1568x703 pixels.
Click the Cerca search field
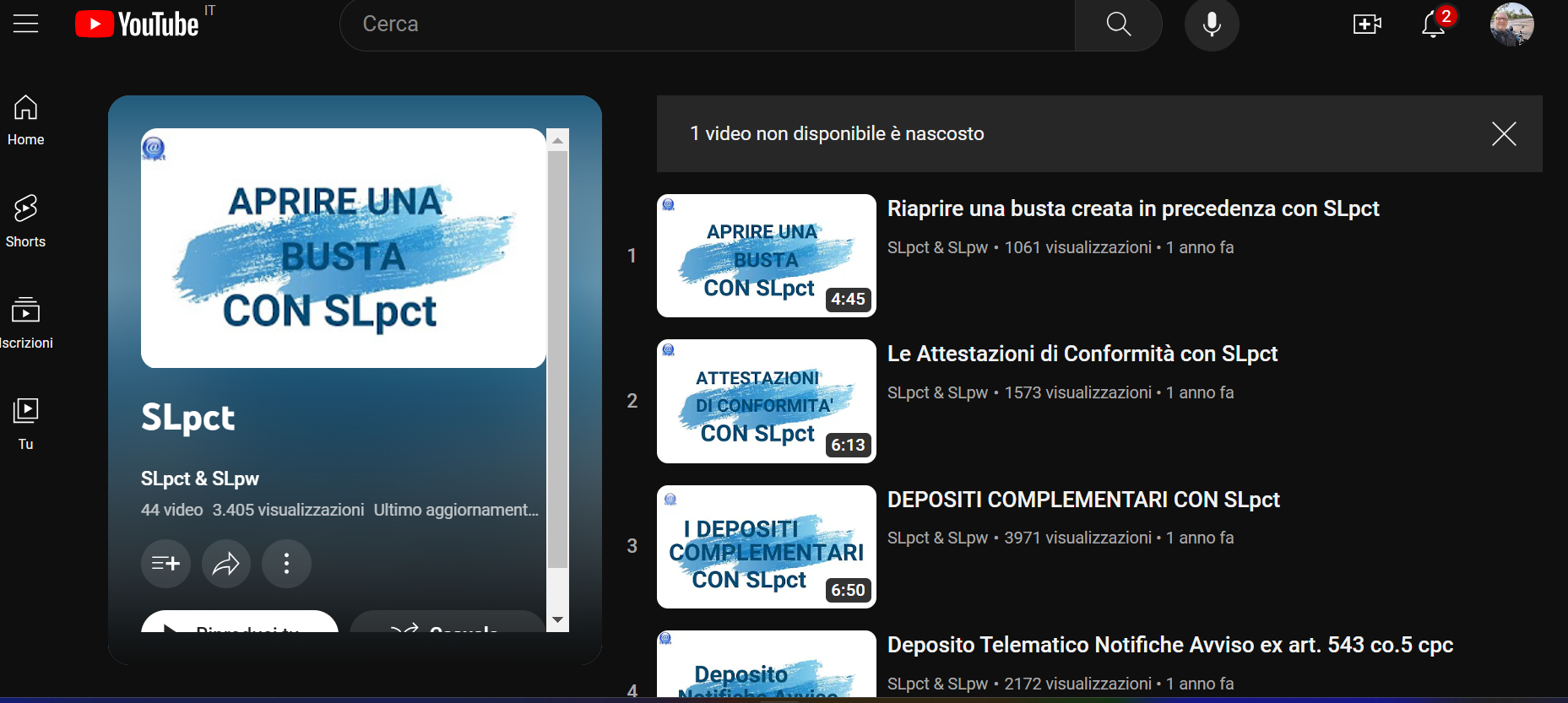click(708, 24)
